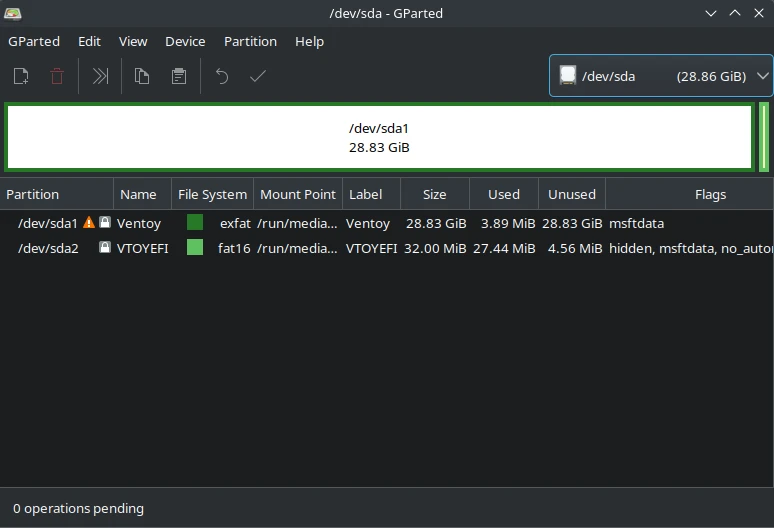
Task: Click the light green fat16 color swatch
Action: coord(195,247)
